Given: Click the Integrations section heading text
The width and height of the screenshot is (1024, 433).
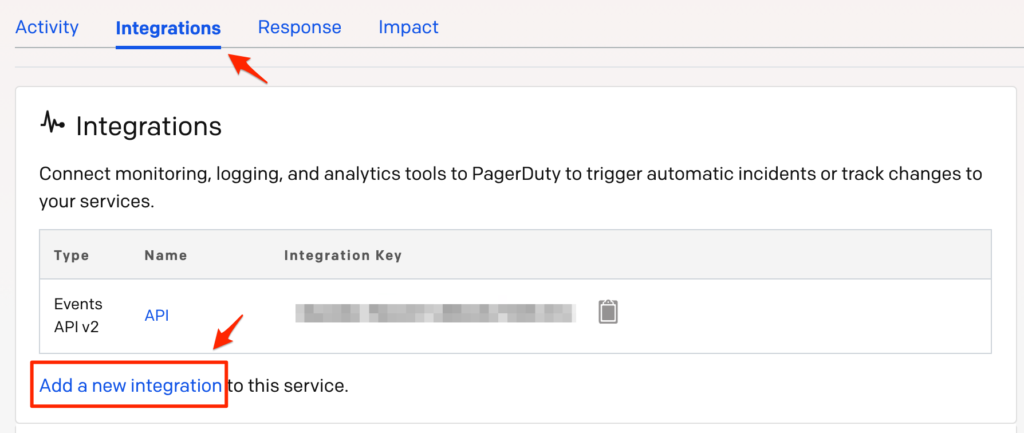Looking at the screenshot, I should [x=149, y=126].
